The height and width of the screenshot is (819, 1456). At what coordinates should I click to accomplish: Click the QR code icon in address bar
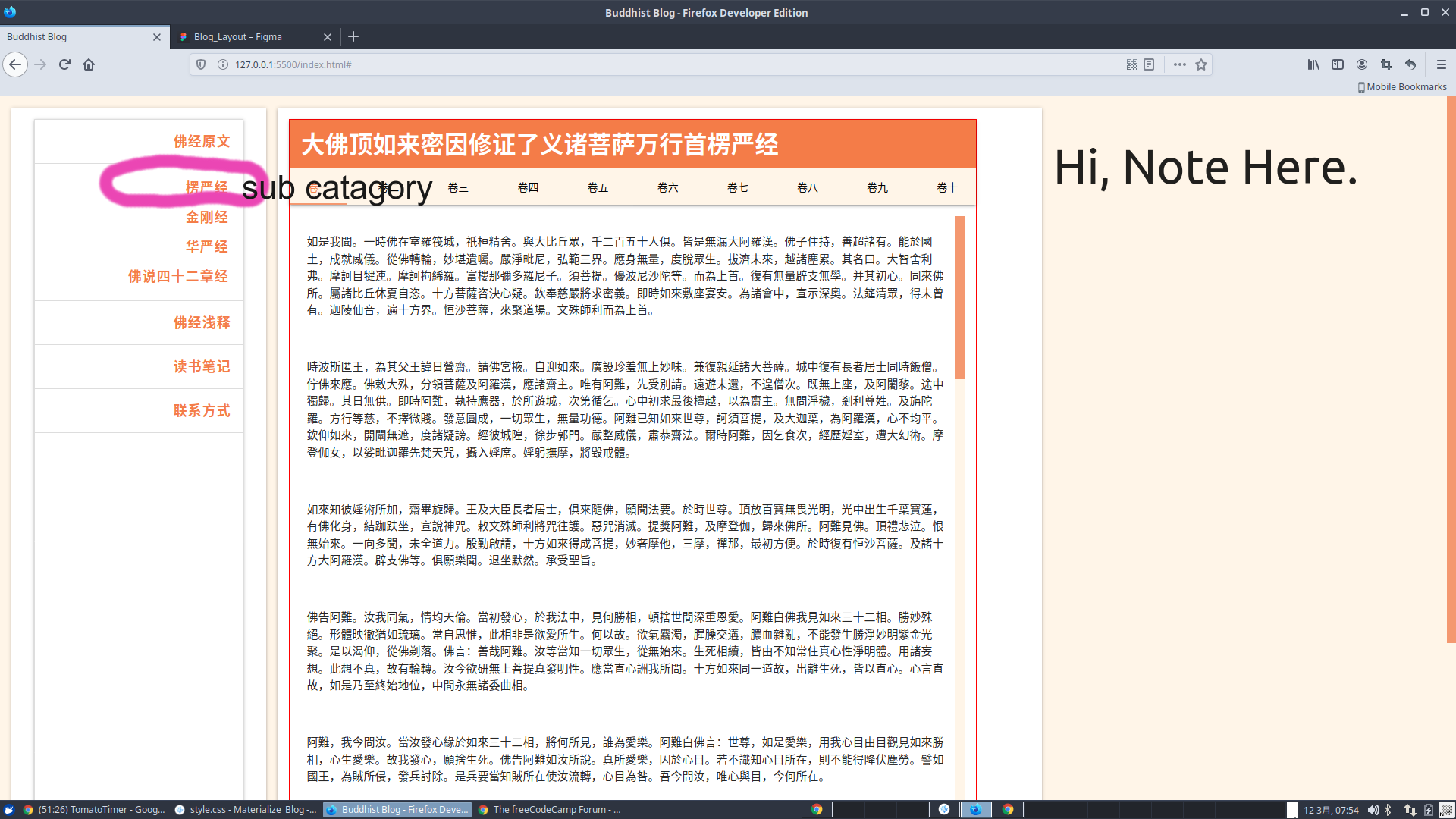[x=1131, y=64]
